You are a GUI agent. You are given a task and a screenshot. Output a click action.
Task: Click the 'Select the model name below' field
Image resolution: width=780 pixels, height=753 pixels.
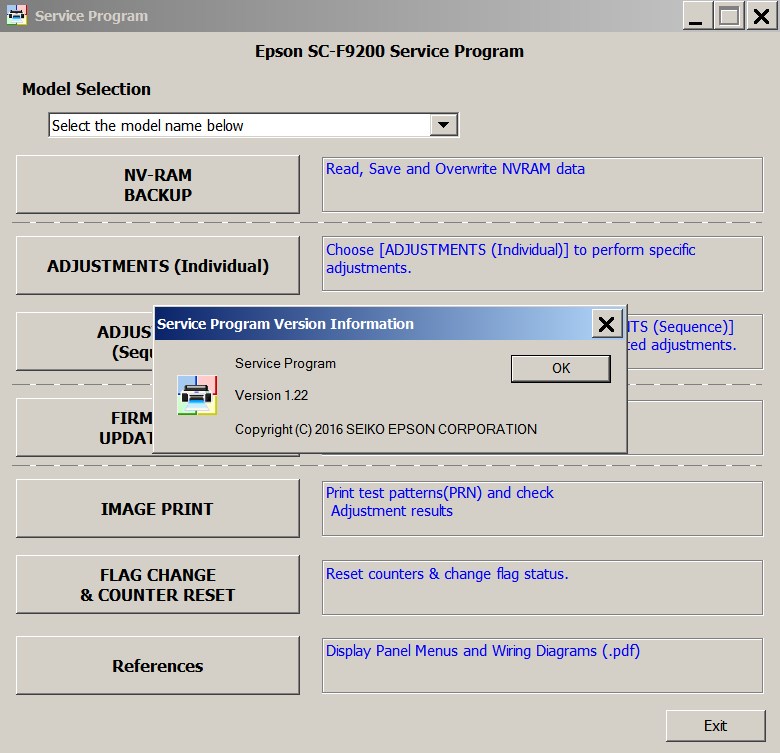coord(254,125)
